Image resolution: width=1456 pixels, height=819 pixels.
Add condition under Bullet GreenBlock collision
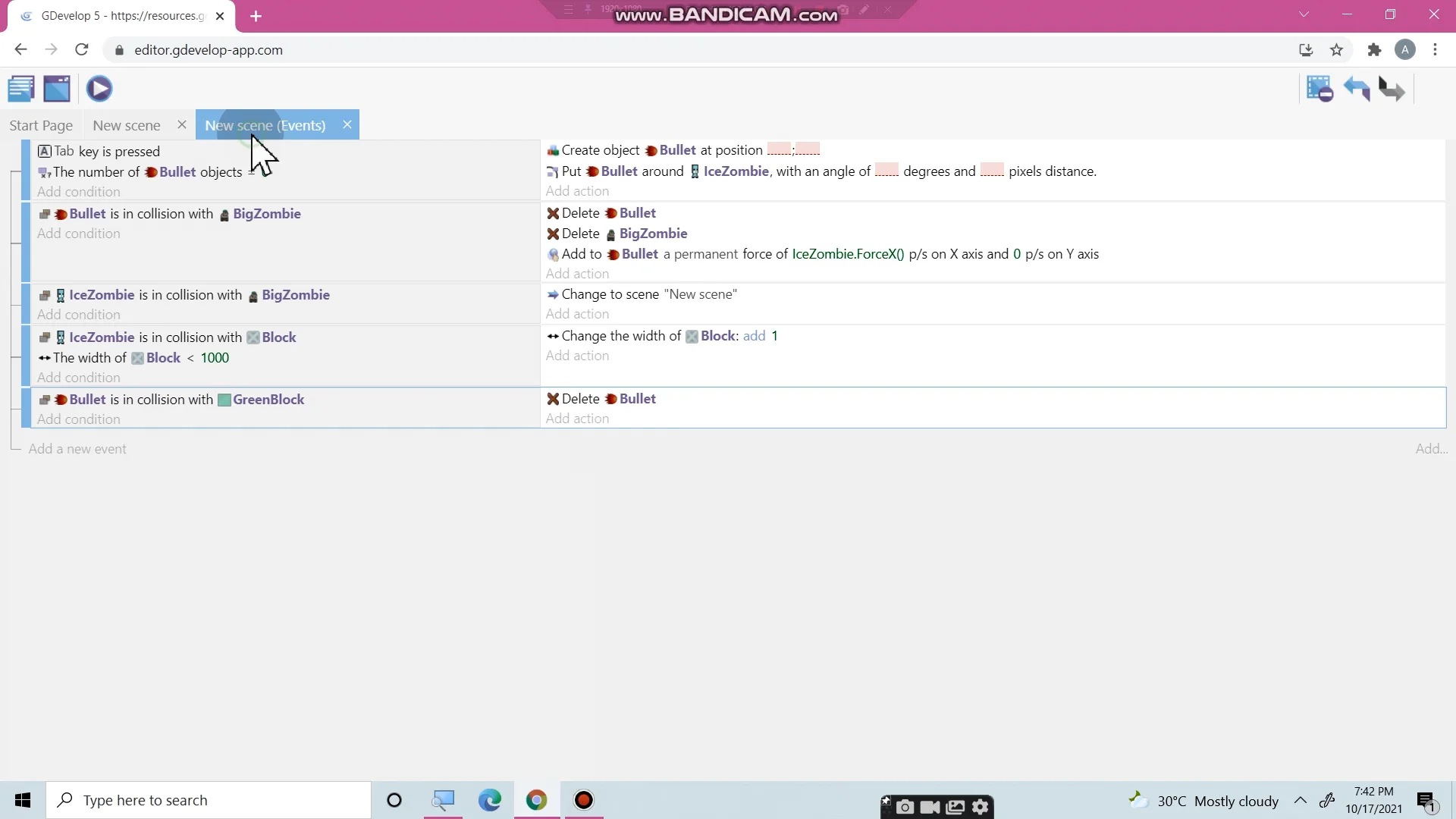[x=79, y=419]
